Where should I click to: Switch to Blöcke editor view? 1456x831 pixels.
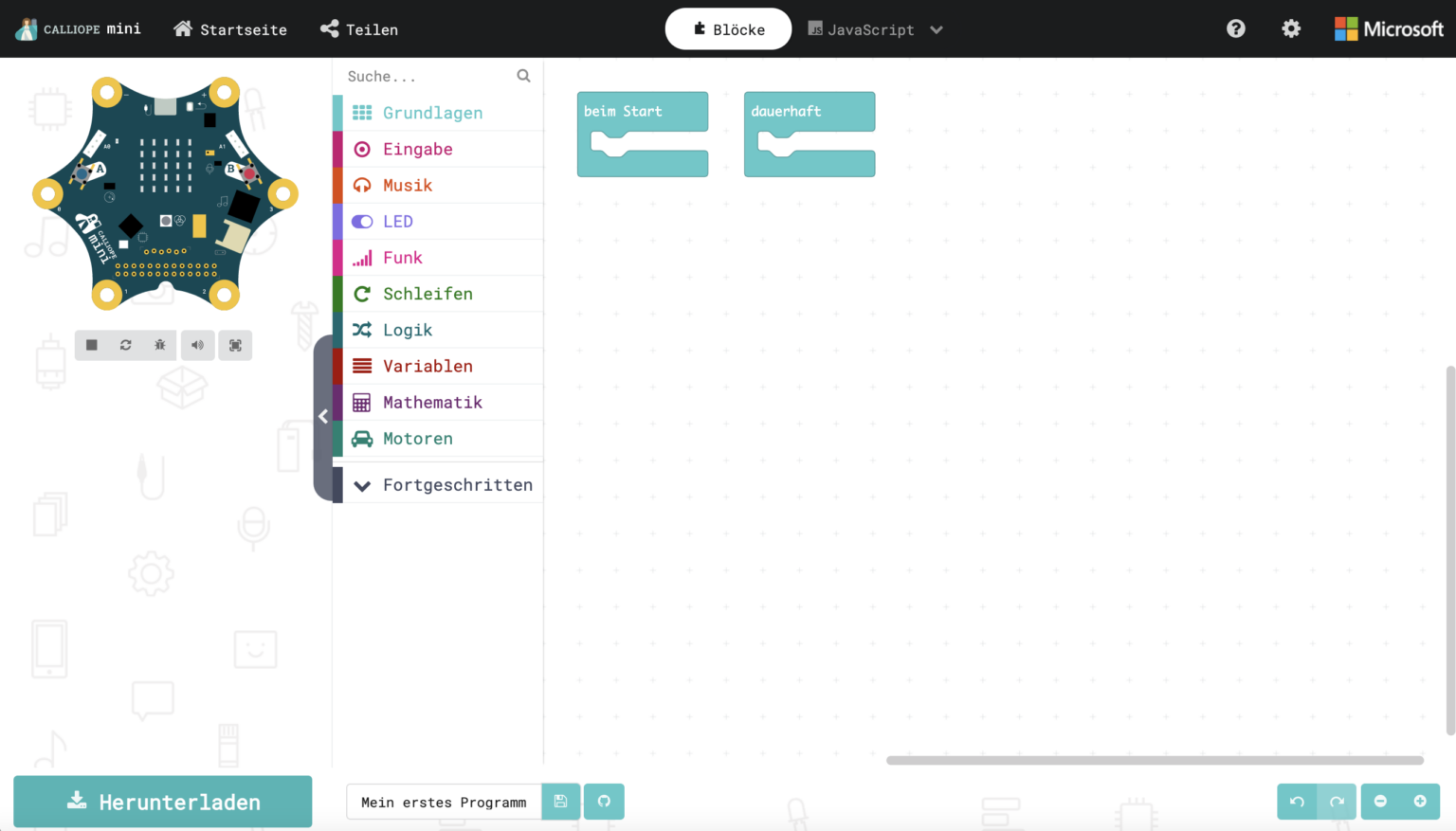pyautogui.click(x=728, y=29)
